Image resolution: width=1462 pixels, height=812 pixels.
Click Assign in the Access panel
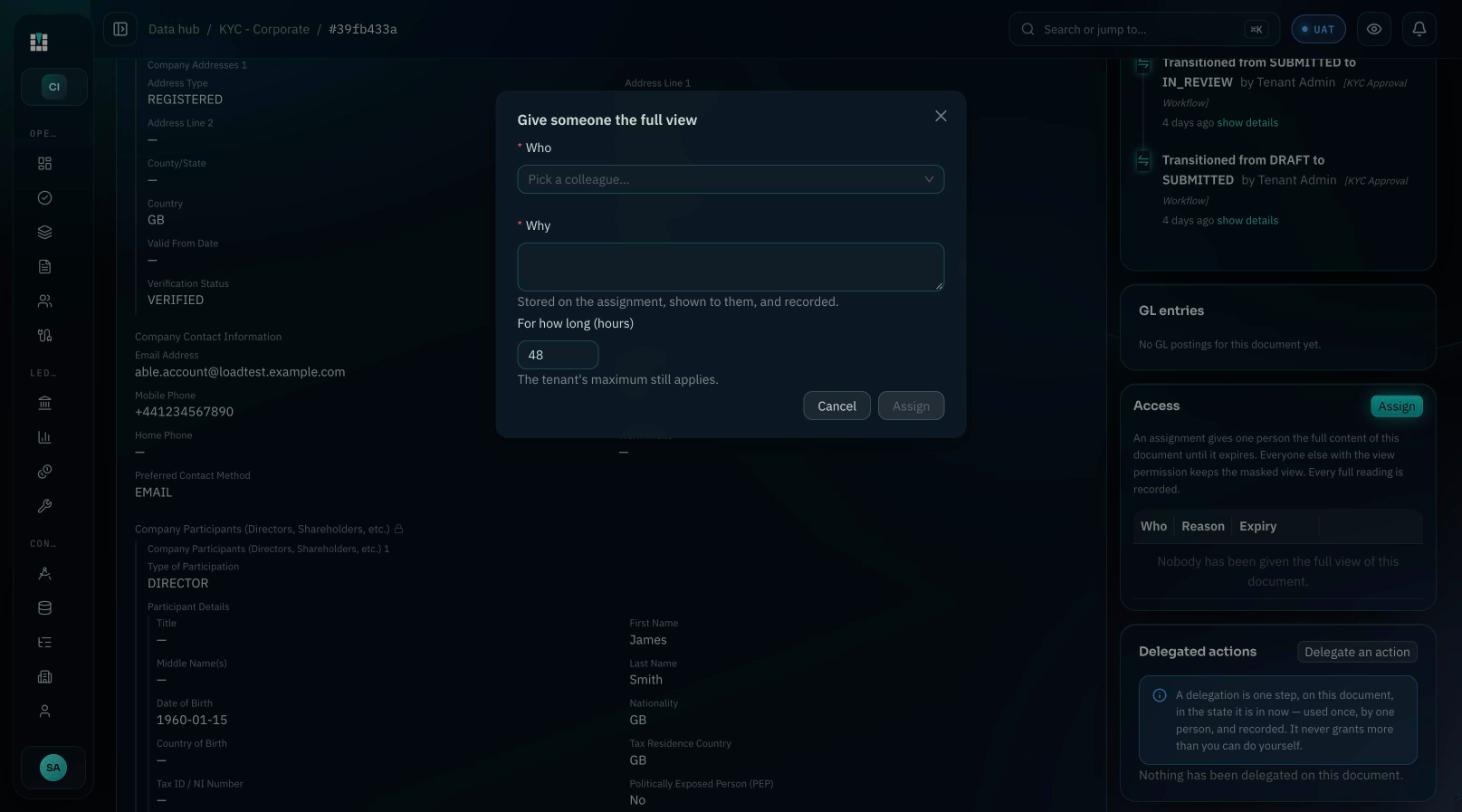1396,406
